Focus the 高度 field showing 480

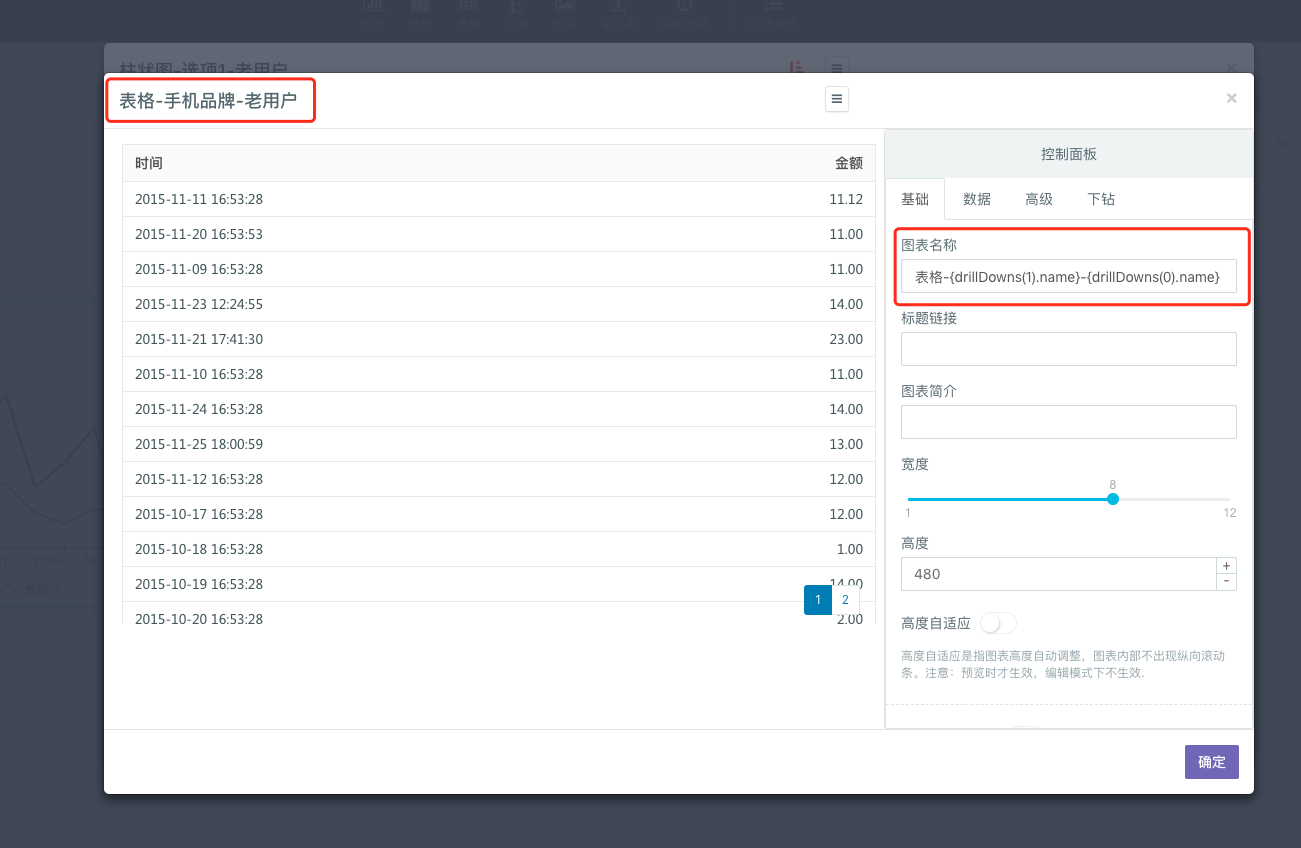(x=1058, y=574)
